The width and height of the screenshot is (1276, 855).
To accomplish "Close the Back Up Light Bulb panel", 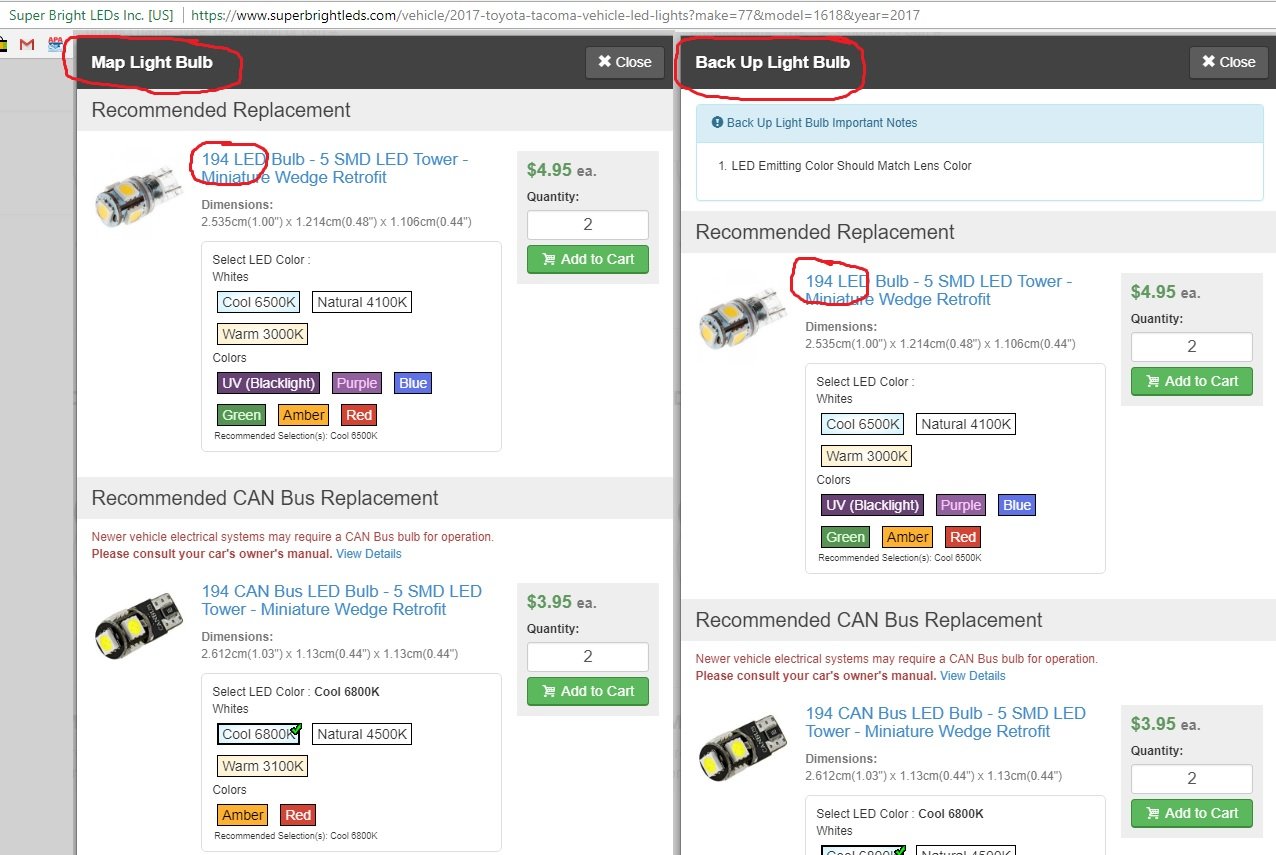I will (x=1228, y=62).
